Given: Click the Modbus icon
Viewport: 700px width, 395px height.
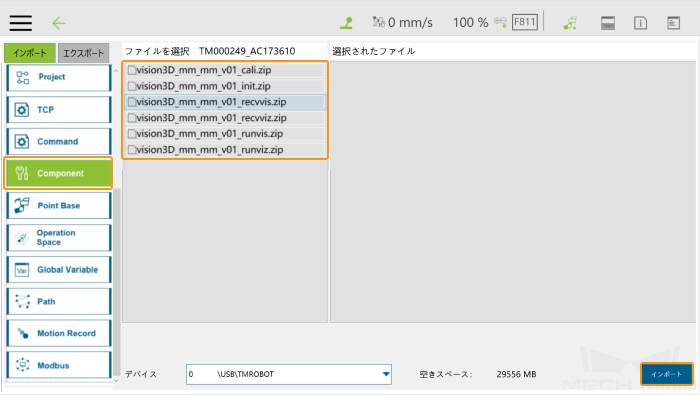Looking at the screenshot, I should (x=22, y=365).
